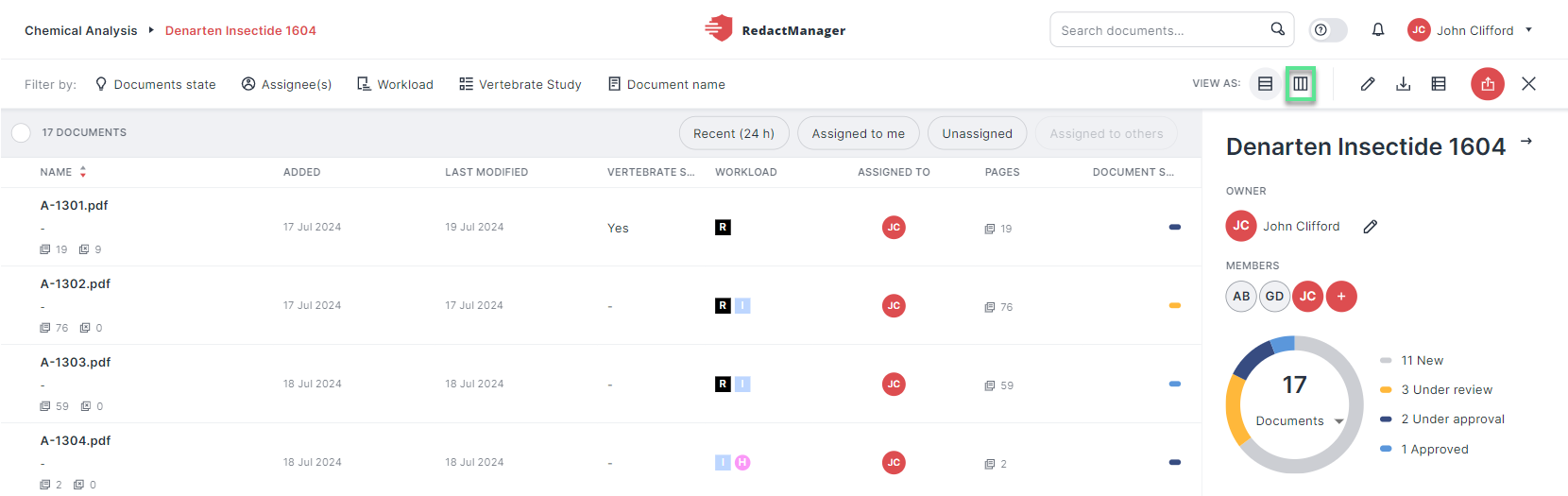
Task: Select all 17 documents checkbox
Action: click(21, 133)
